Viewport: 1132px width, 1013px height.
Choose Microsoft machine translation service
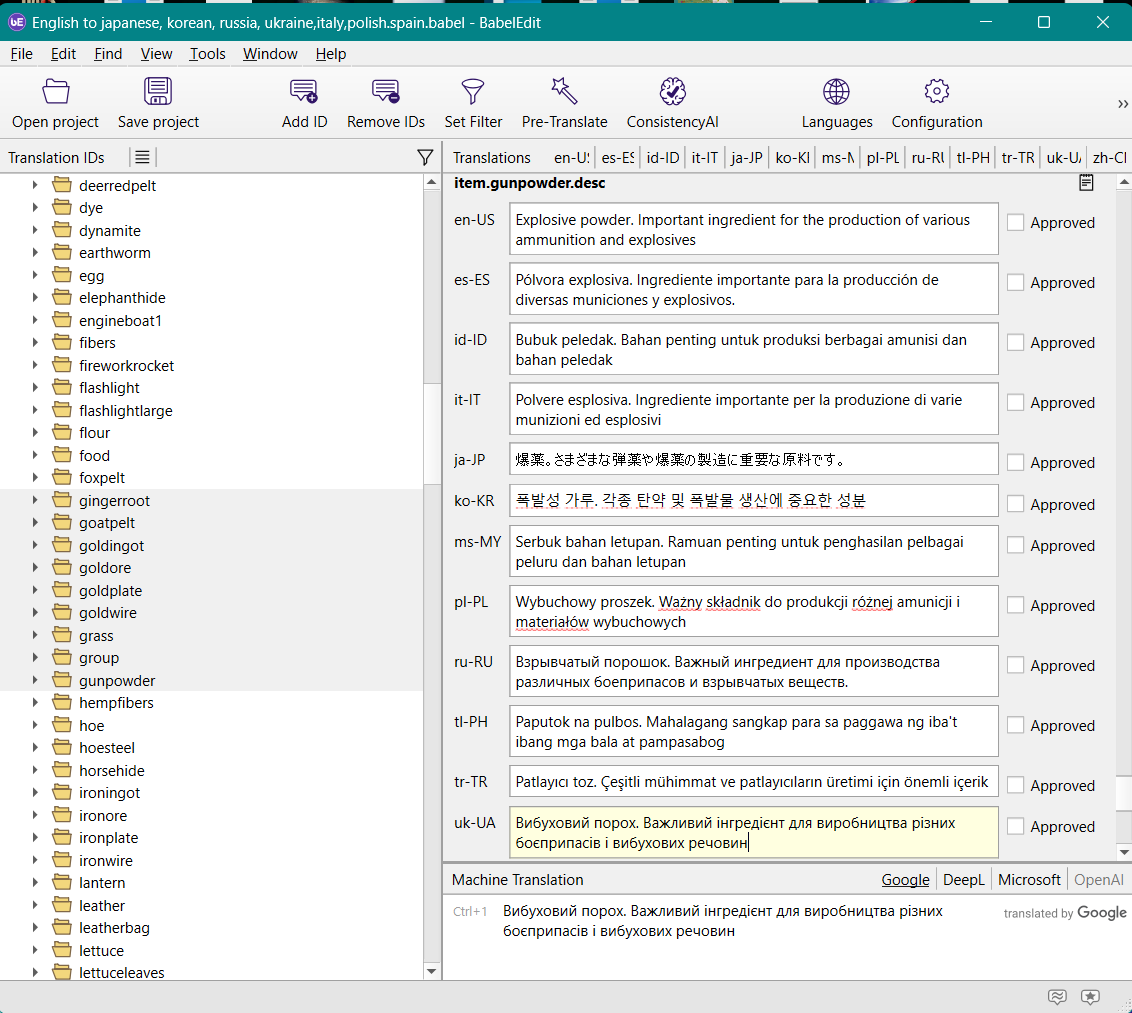pyautogui.click(x=1029, y=880)
